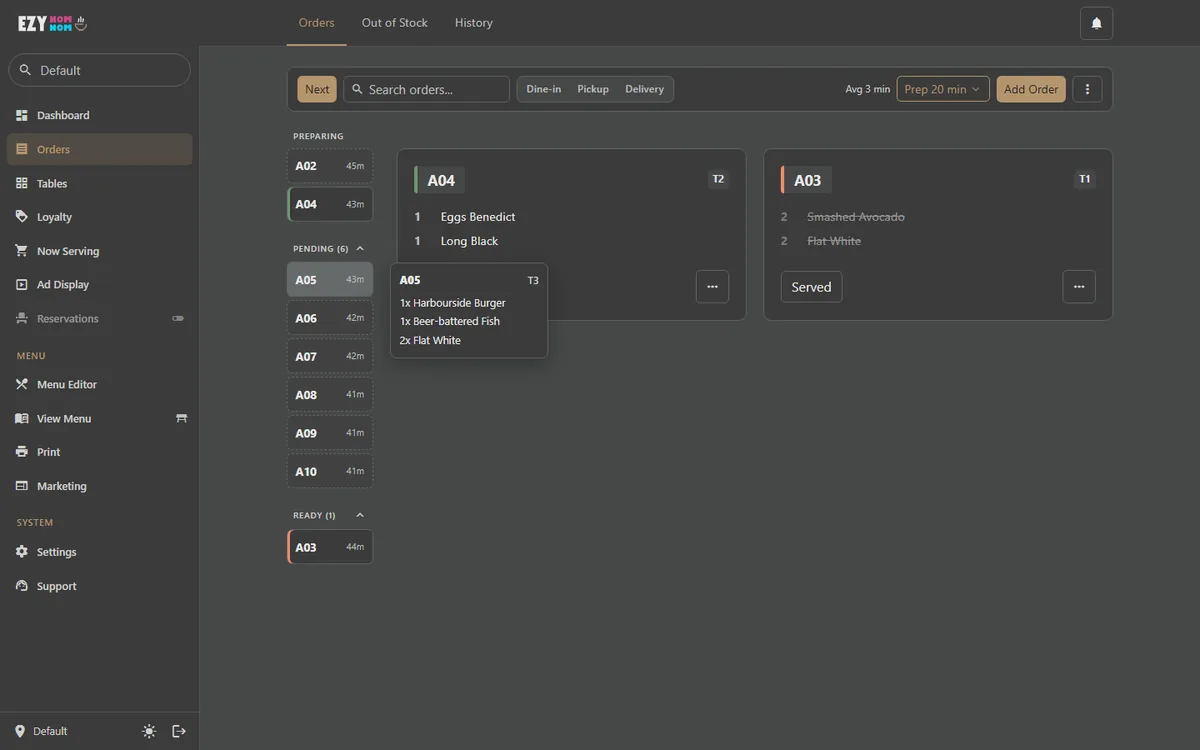Viewport: 1200px width, 750px height.
Task: Select order A02 in Preparing list
Action: click(330, 166)
